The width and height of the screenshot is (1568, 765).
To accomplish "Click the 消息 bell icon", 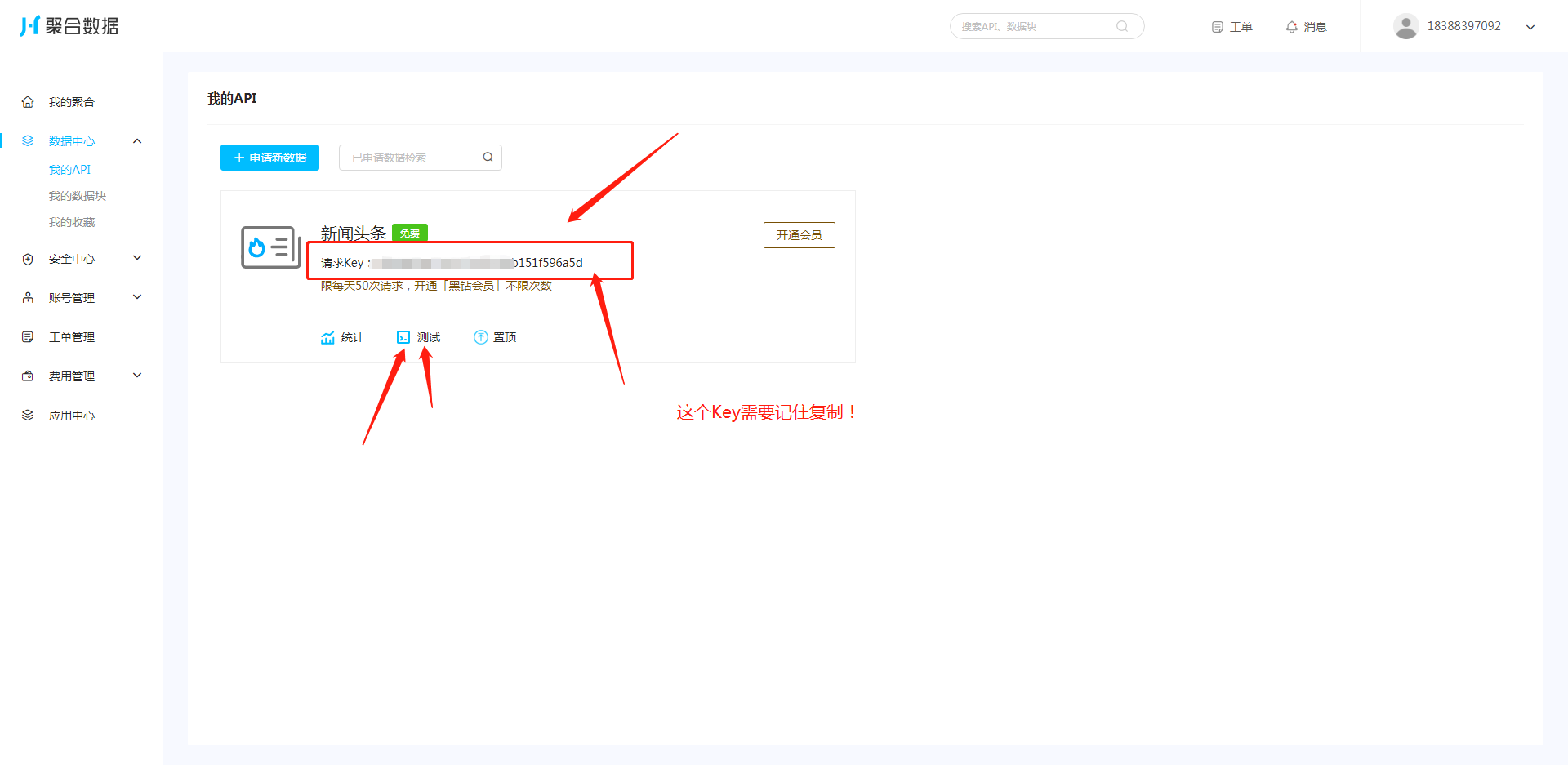I will [1292, 27].
